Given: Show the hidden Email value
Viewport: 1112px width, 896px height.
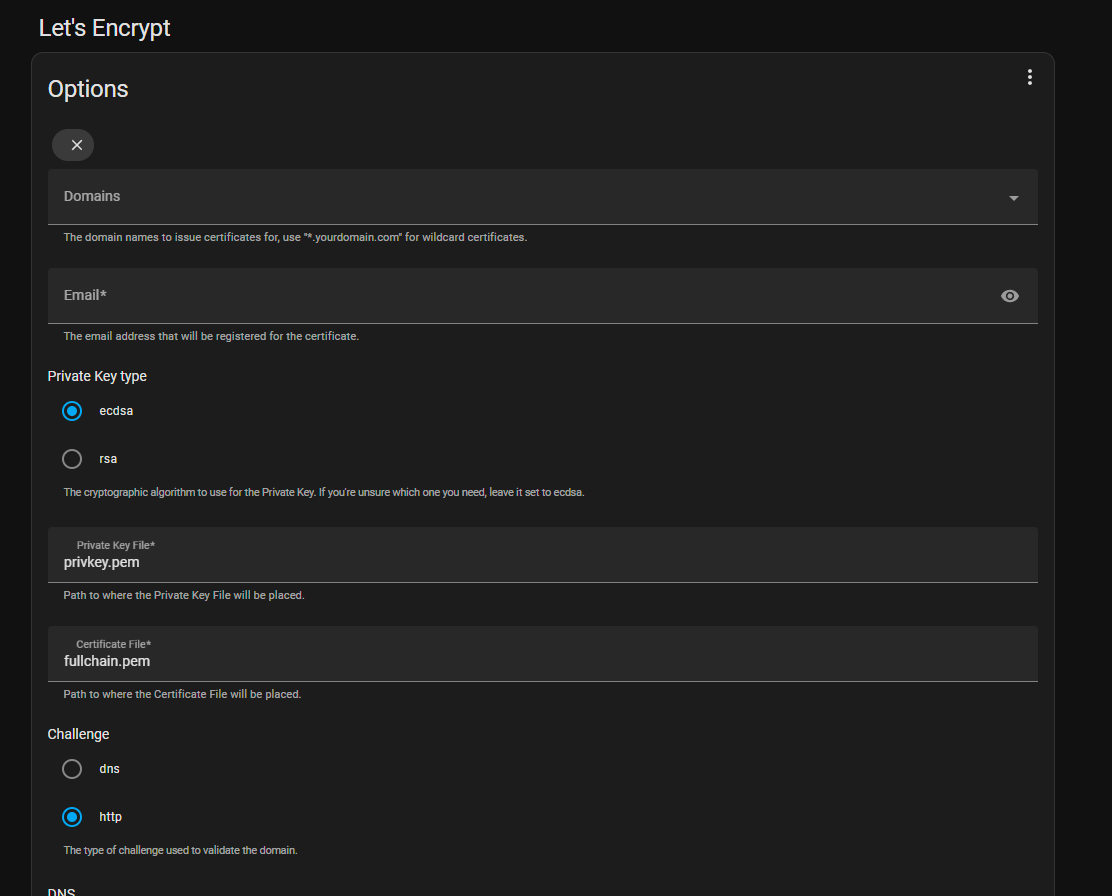Looking at the screenshot, I should tap(1010, 296).
